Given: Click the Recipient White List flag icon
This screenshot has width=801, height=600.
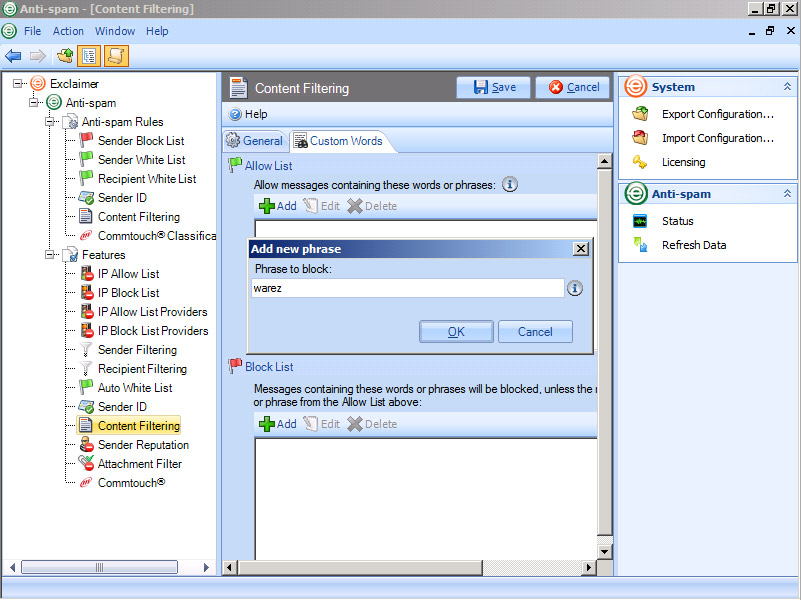Looking at the screenshot, I should 86,178.
